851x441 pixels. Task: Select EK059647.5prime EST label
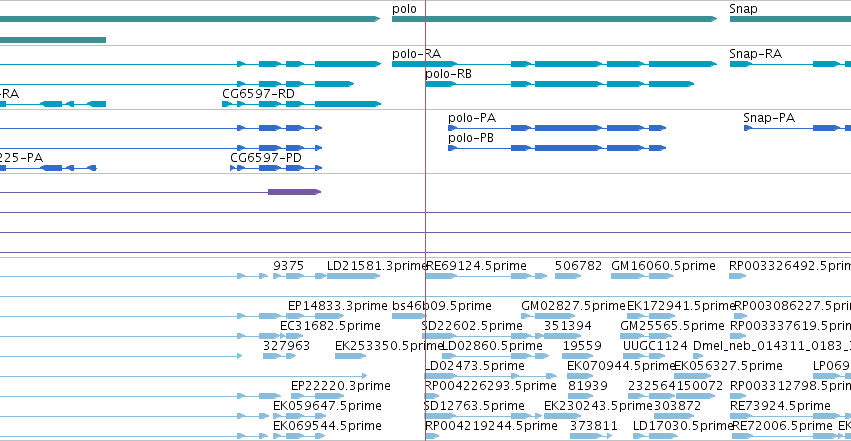[x=327, y=406]
